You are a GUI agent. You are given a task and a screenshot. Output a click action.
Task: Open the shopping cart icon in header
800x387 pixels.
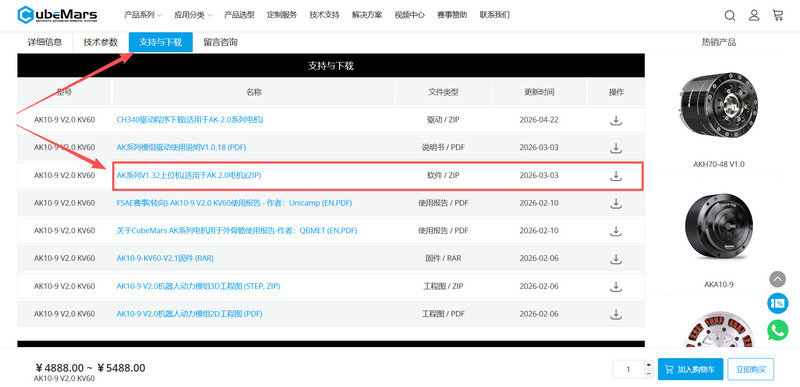click(778, 15)
